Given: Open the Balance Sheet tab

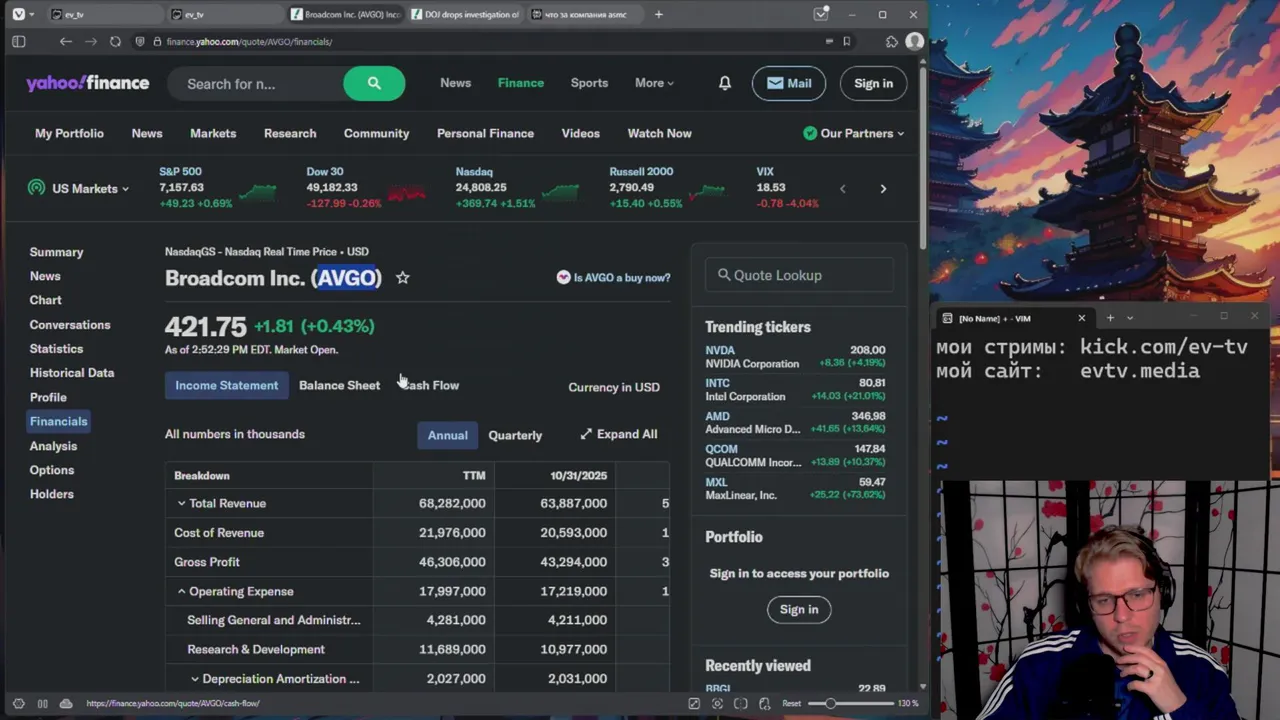Looking at the screenshot, I should click(339, 385).
